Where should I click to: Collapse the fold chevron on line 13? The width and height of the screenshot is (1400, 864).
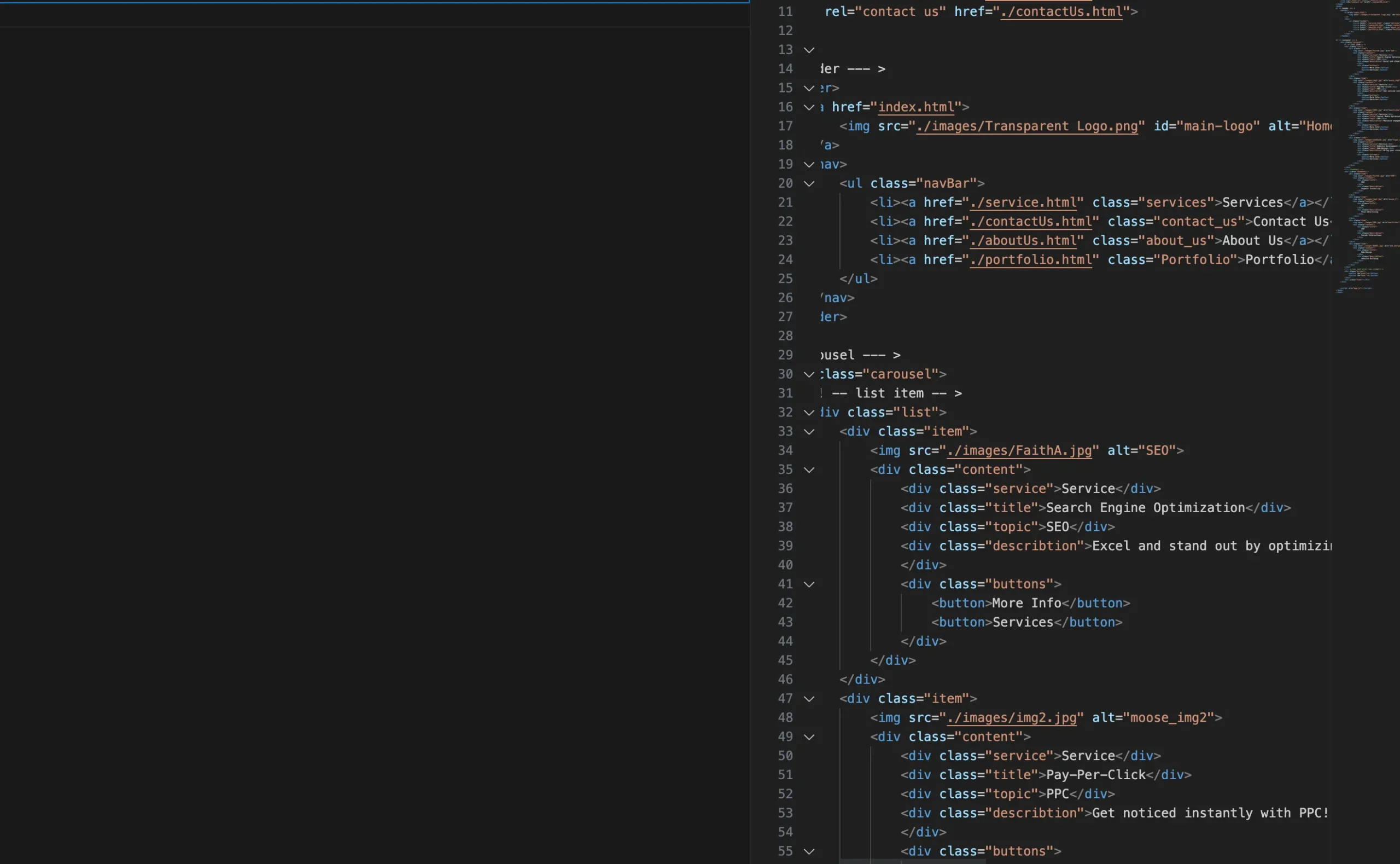click(x=809, y=50)
